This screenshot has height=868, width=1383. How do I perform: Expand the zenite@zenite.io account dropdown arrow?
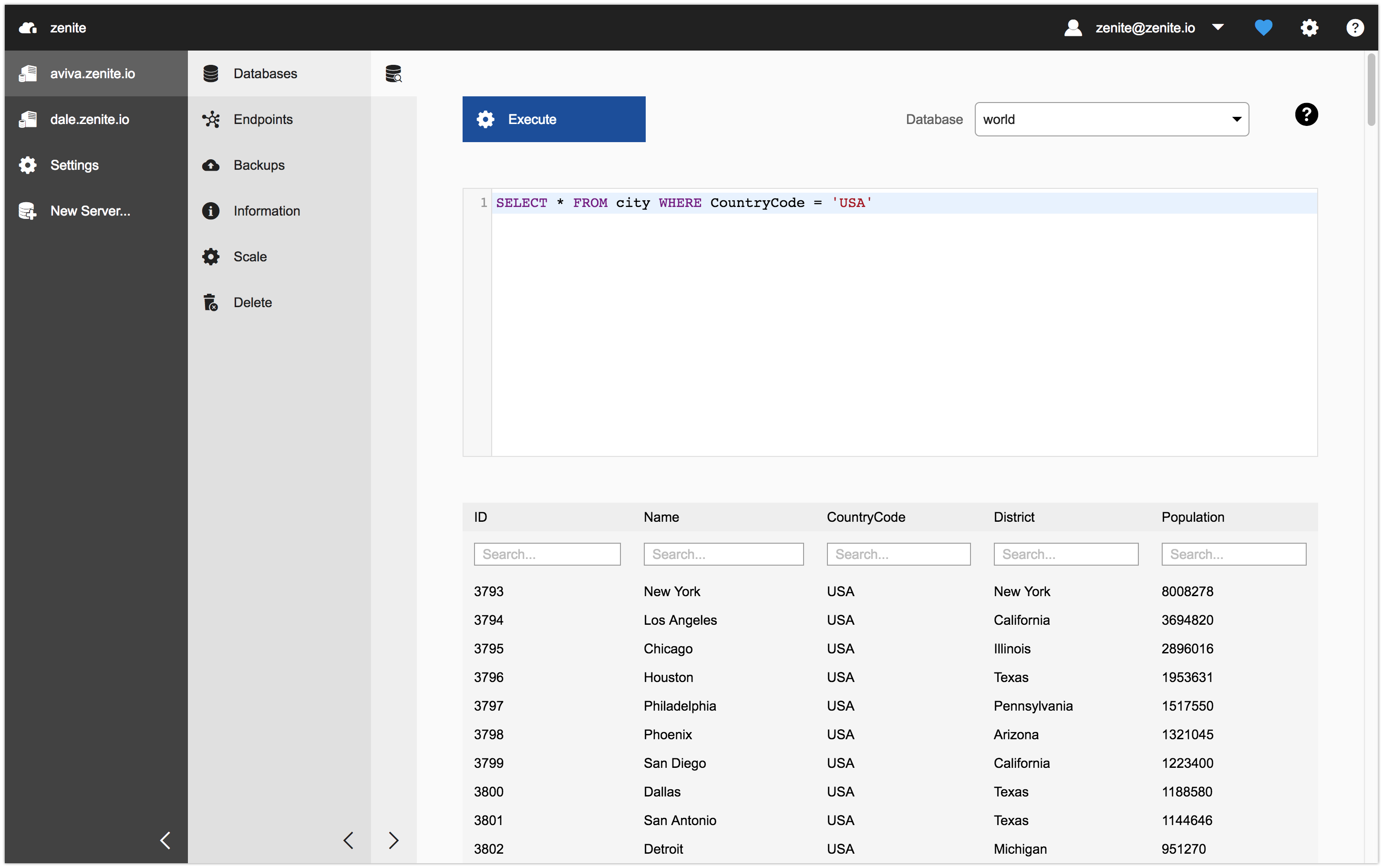point(1218,28)
